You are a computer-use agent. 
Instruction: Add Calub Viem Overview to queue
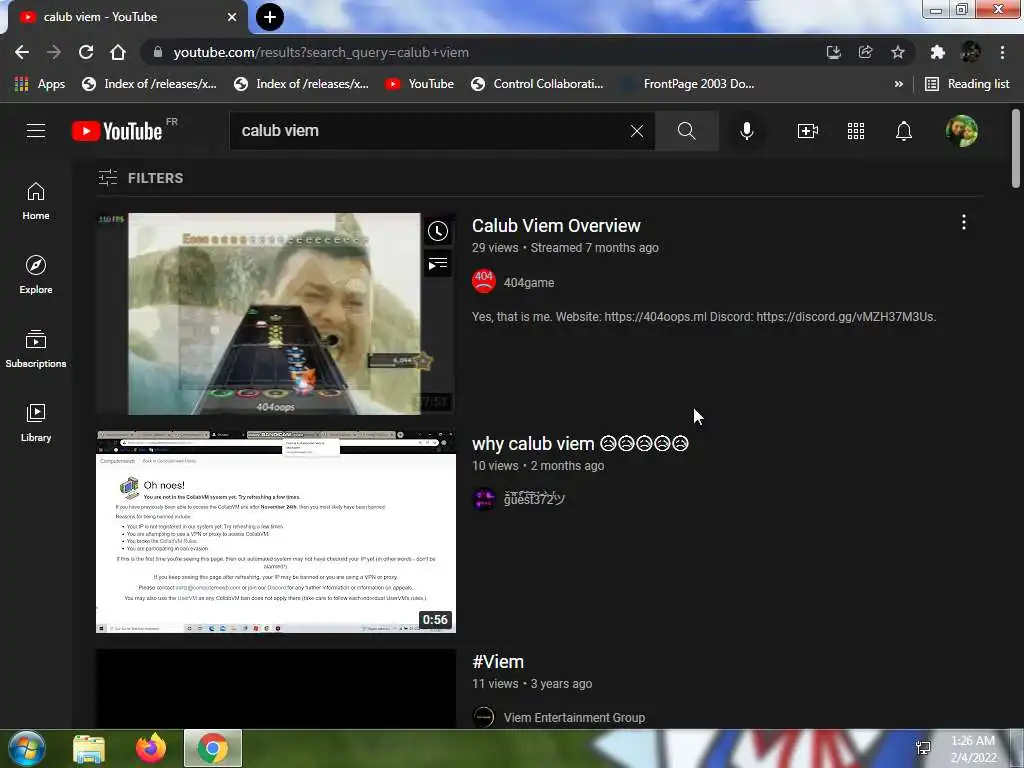click(438, 264)
